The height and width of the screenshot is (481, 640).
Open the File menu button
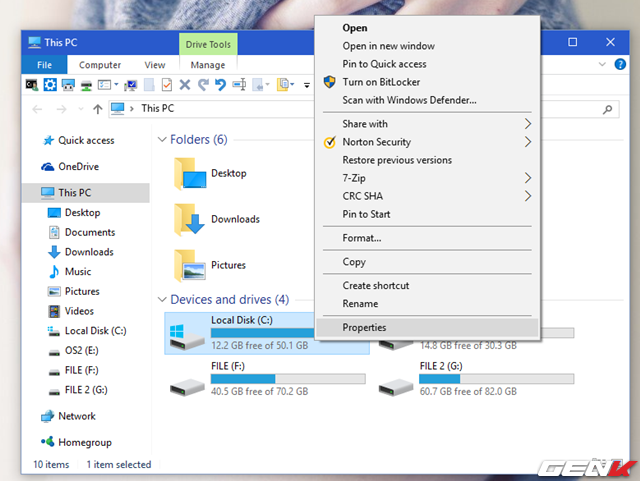click(45, 65)
